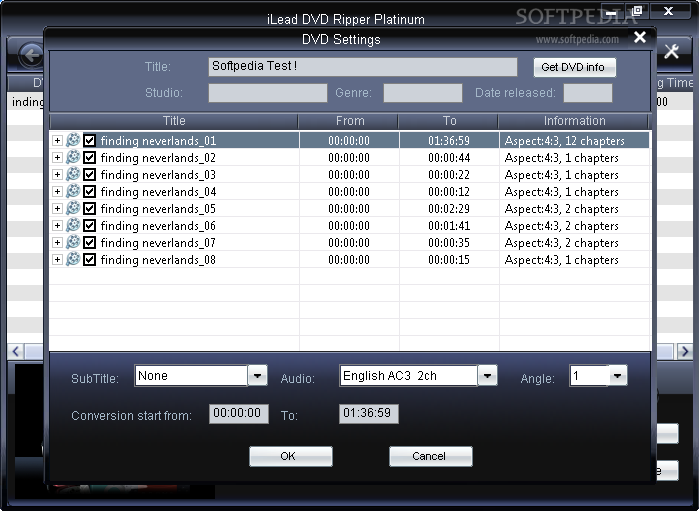Click duration 00:00:15 cell
The width and height of the screenshot is (700, 512).
[x=449, y=259]
